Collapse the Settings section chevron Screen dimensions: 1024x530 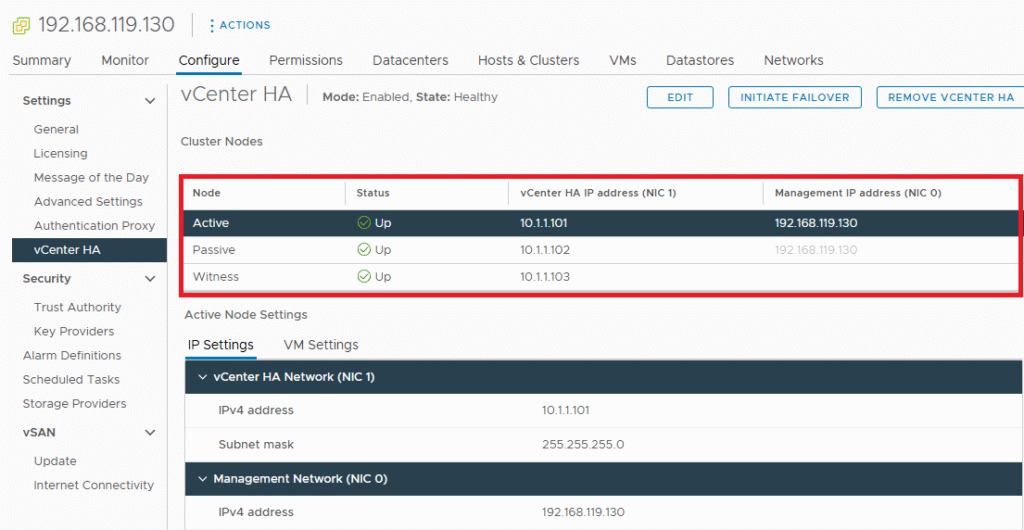(x=150, y=101)
